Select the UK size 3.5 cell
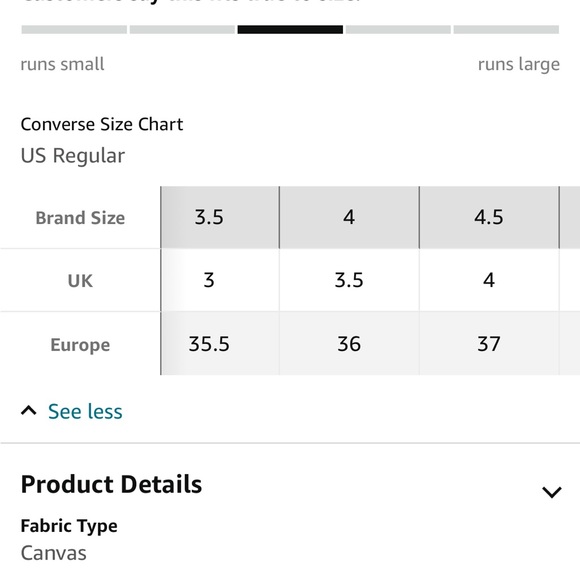Viewport: 580px width, 580px height. [x=349, y=280]
